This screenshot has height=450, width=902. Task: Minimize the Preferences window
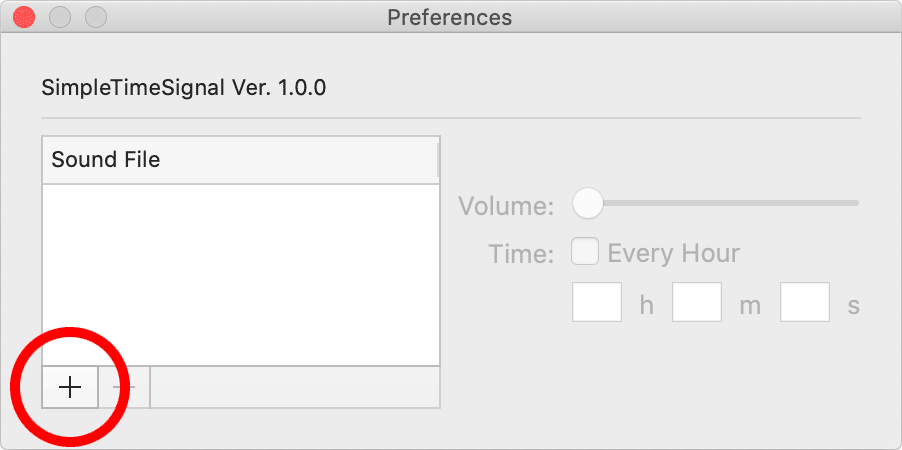60,17
